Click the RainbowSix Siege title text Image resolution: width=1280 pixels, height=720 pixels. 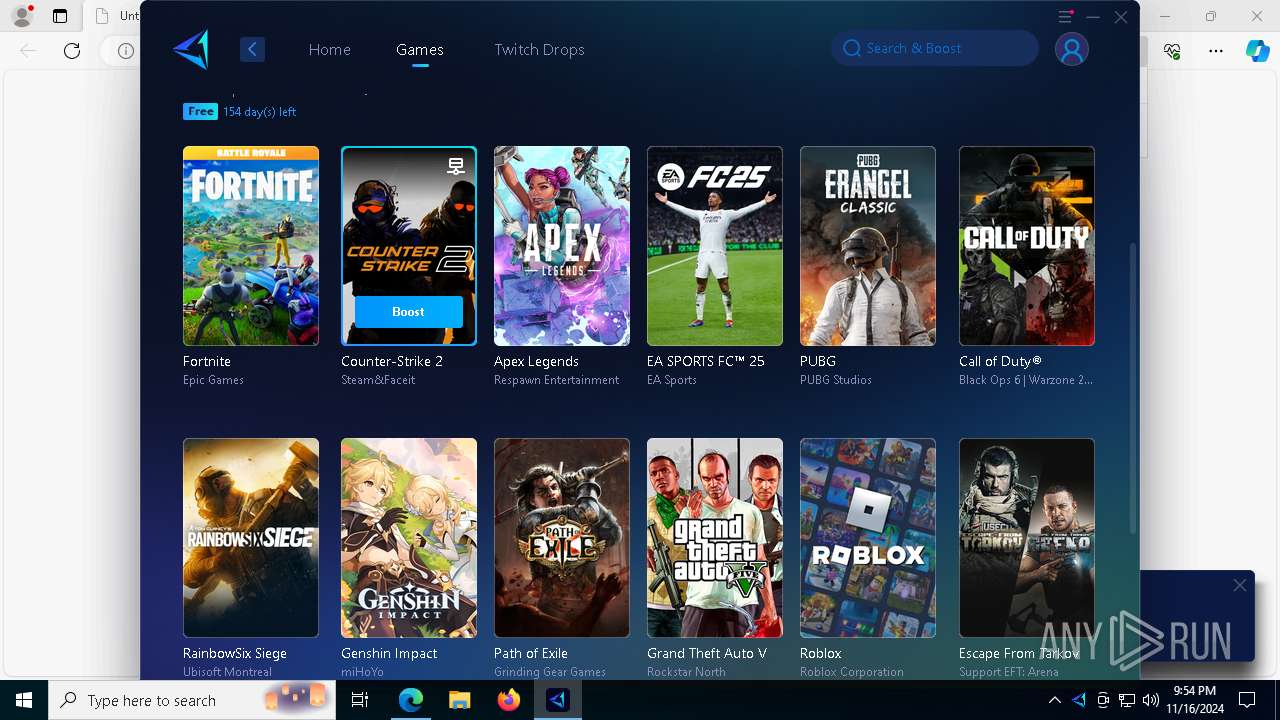click(x=235, y=653)
